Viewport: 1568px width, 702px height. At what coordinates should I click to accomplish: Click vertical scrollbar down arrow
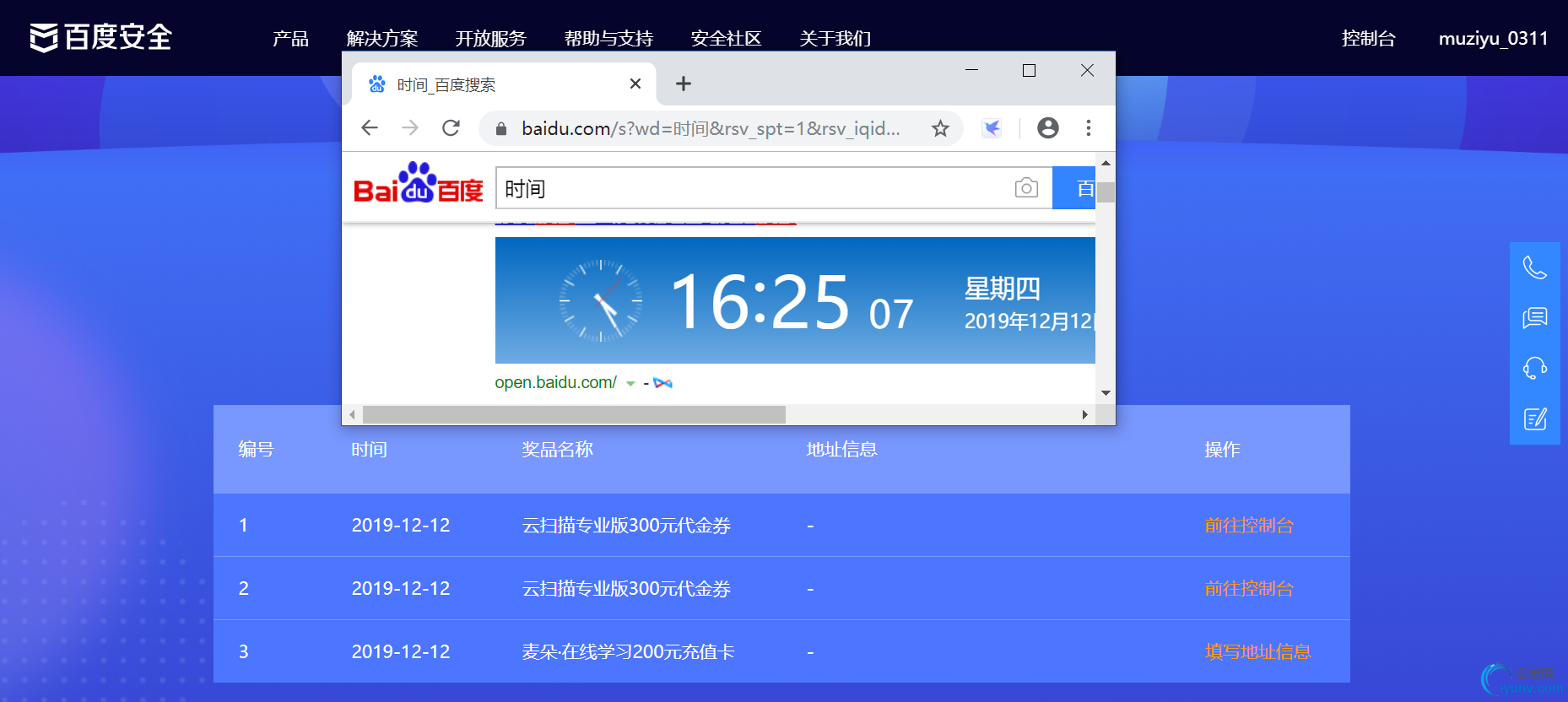[x=1106, y=393]
